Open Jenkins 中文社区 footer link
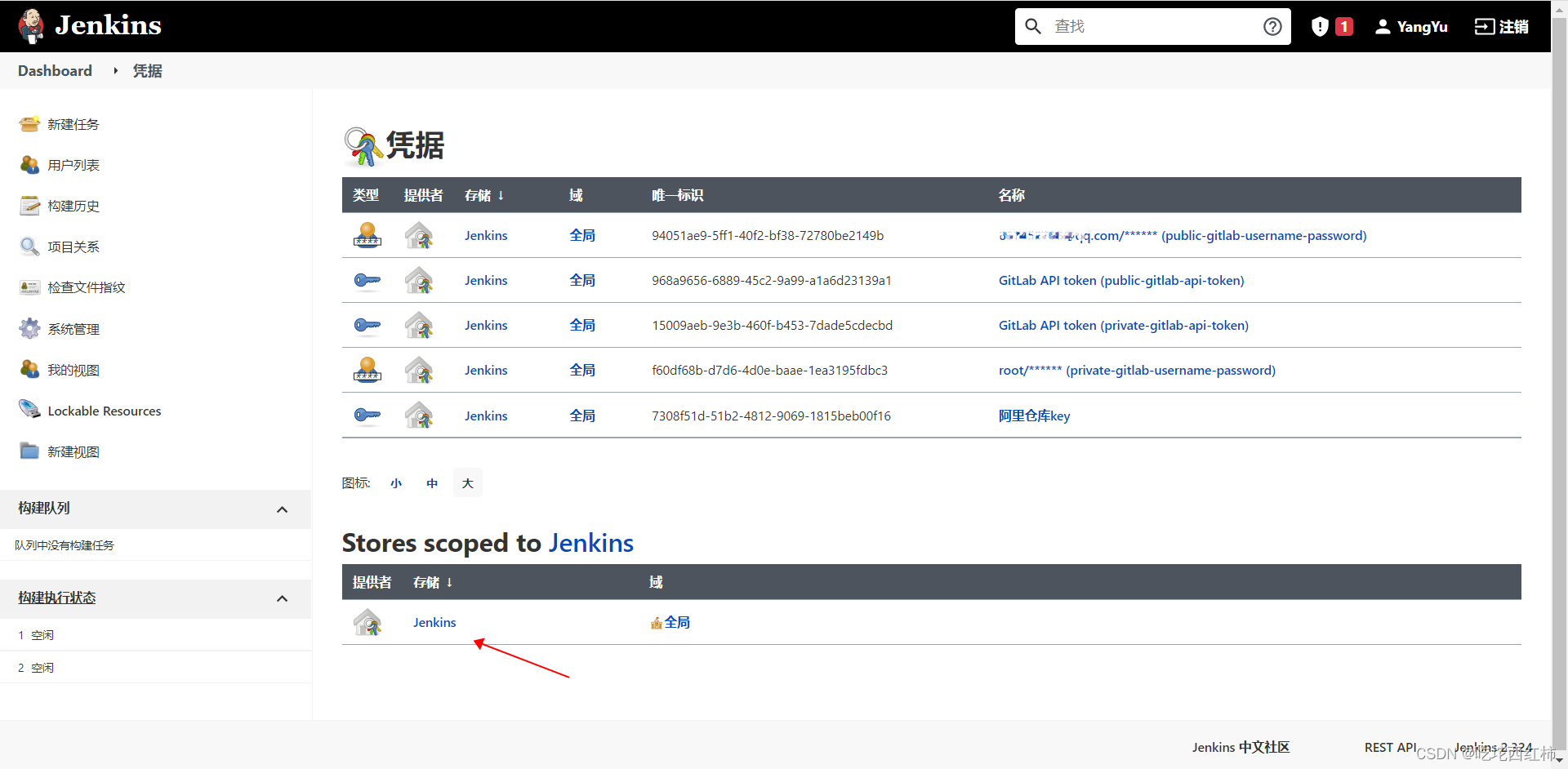This screenshot has height=769, width=1568. [1241, 747]
